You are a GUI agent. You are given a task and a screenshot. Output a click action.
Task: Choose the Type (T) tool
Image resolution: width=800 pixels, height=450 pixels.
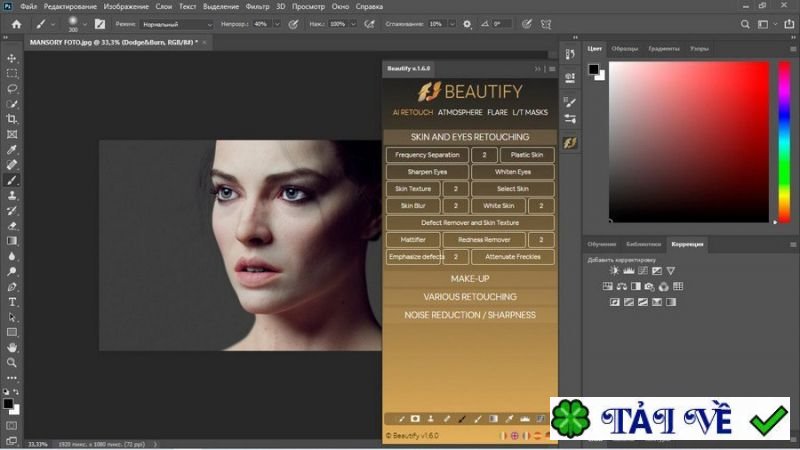(x=12, y=301)
